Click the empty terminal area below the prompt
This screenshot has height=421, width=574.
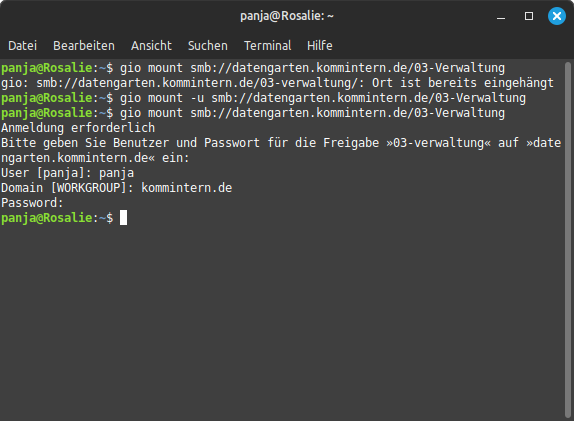pos(282,322)
